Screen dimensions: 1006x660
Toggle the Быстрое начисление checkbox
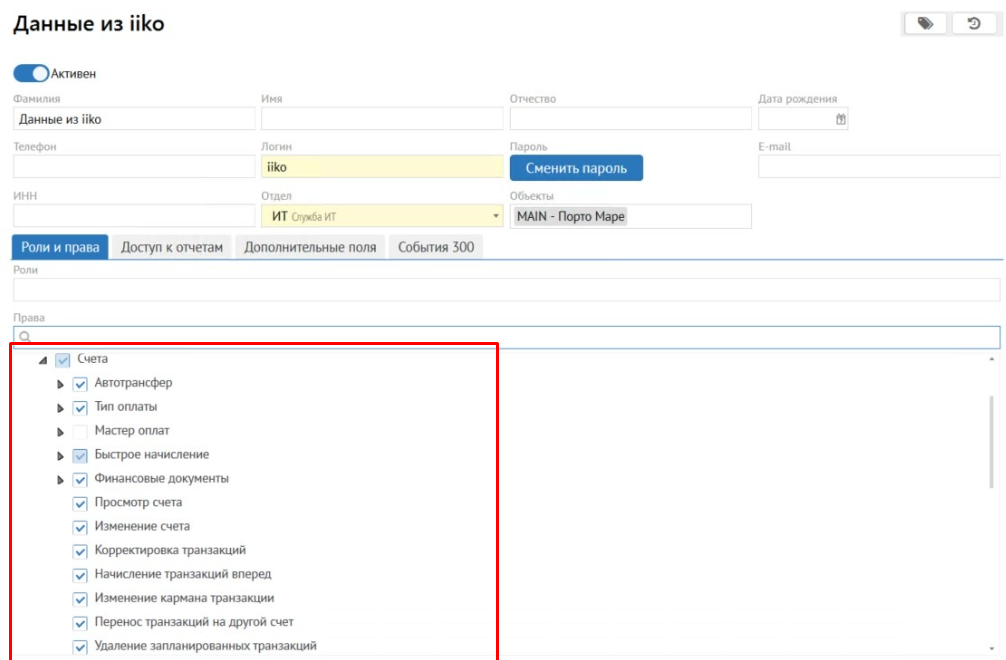point(80,455)
